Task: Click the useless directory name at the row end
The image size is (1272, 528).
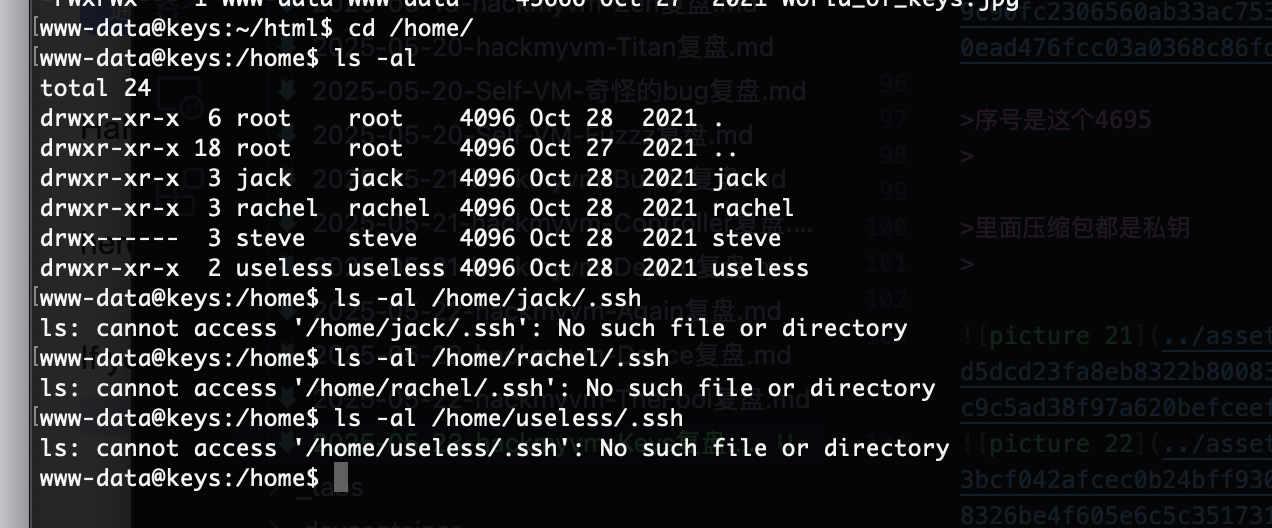Action: (760, 268)
